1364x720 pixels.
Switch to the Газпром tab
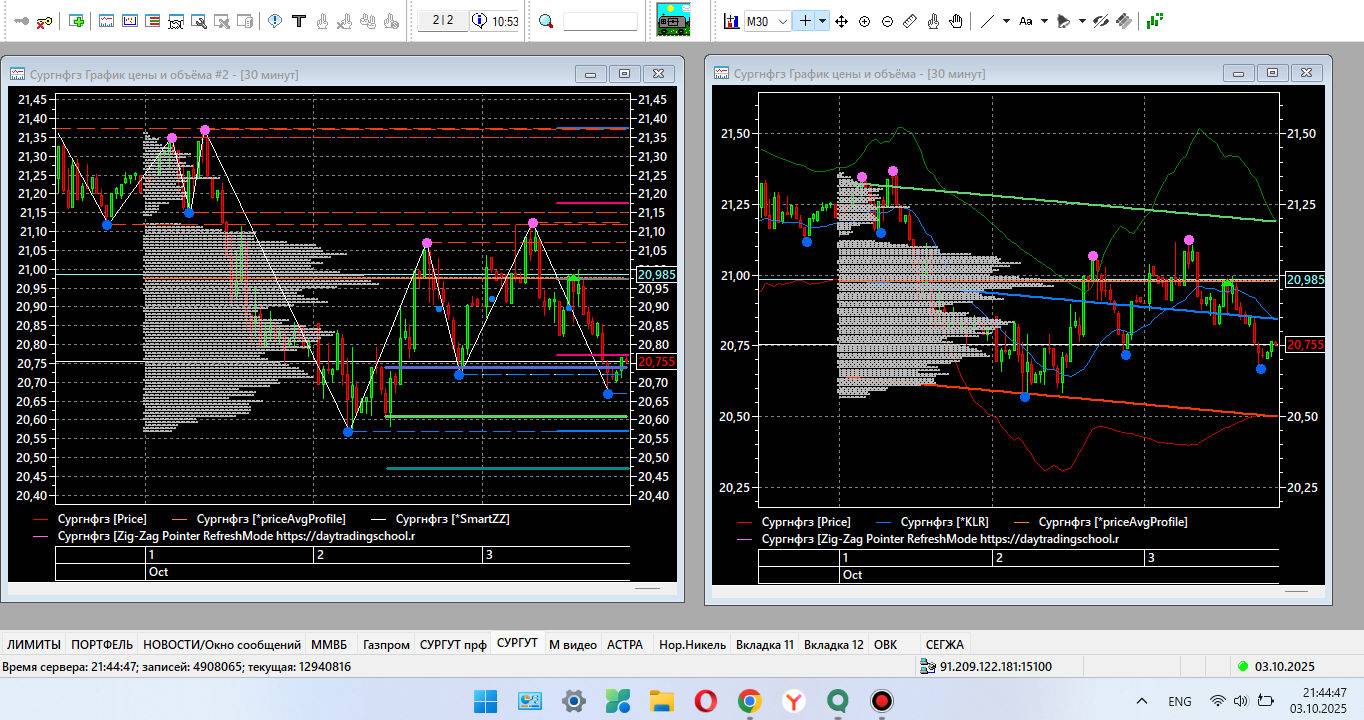click(x=385, y=645)
